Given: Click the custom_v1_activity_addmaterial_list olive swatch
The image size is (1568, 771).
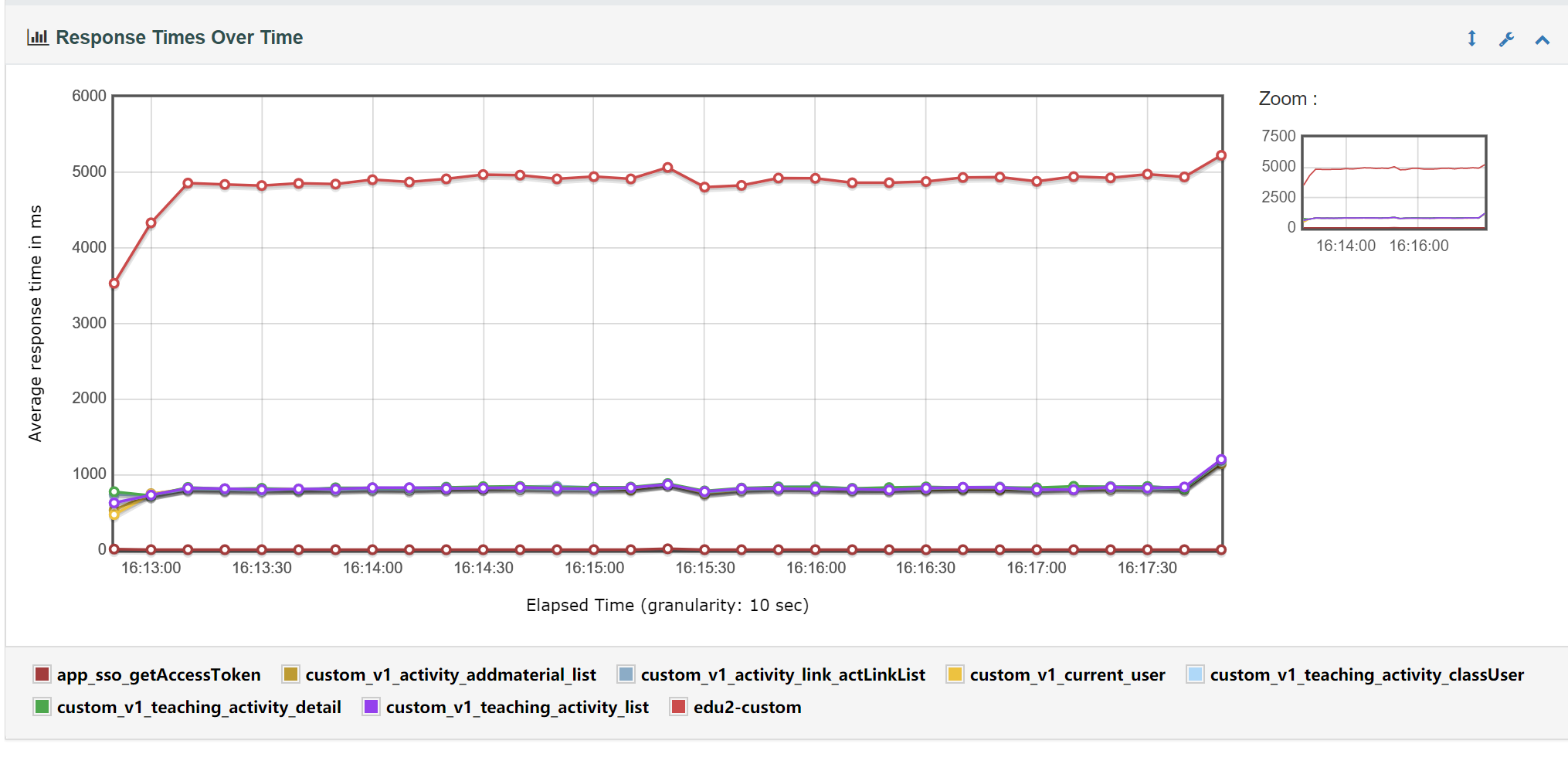Looking at the screenshot, I should [x=290, y=674].
